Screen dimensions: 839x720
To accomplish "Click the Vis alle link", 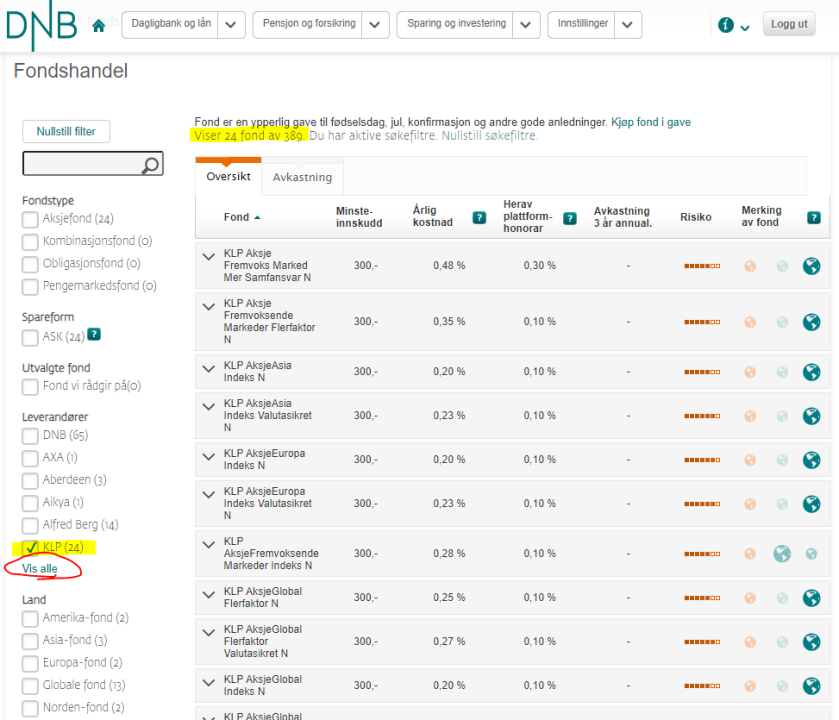I will (x=40, y=569).
